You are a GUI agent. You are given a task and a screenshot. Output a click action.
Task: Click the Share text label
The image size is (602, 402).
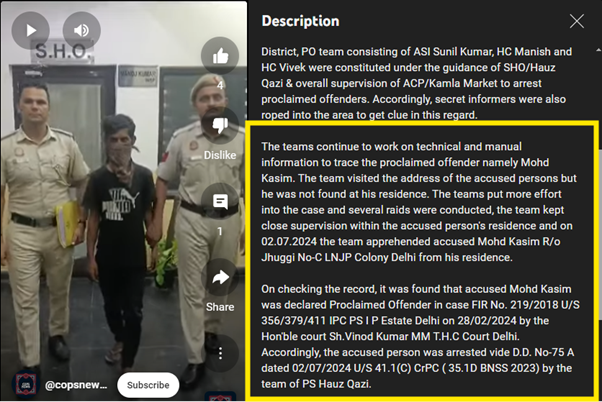coord(220,307)
